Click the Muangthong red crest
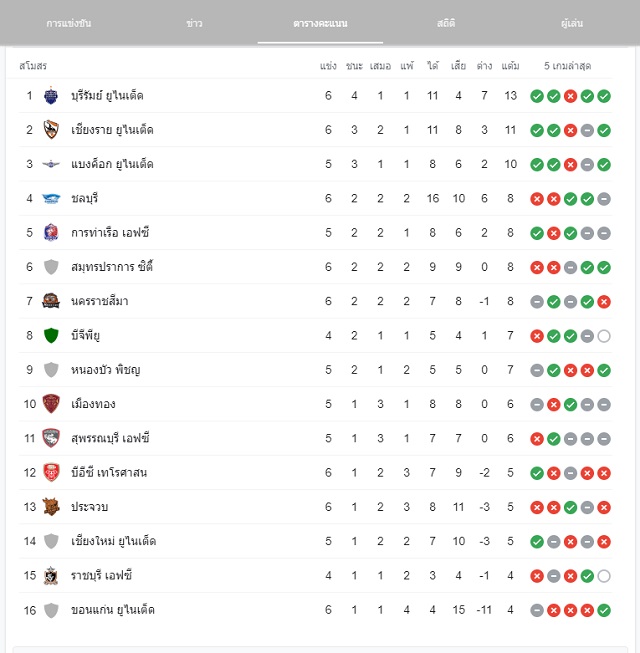 click(51, 404)
